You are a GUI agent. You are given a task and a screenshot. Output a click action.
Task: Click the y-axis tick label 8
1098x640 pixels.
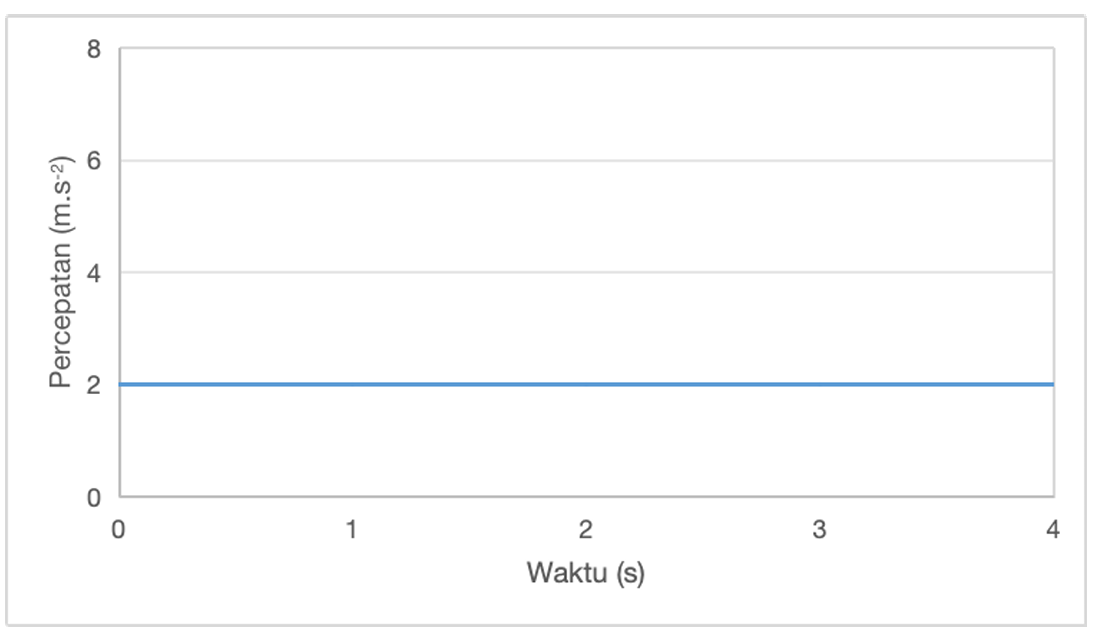pyautogui.click(x=94, y=49)
